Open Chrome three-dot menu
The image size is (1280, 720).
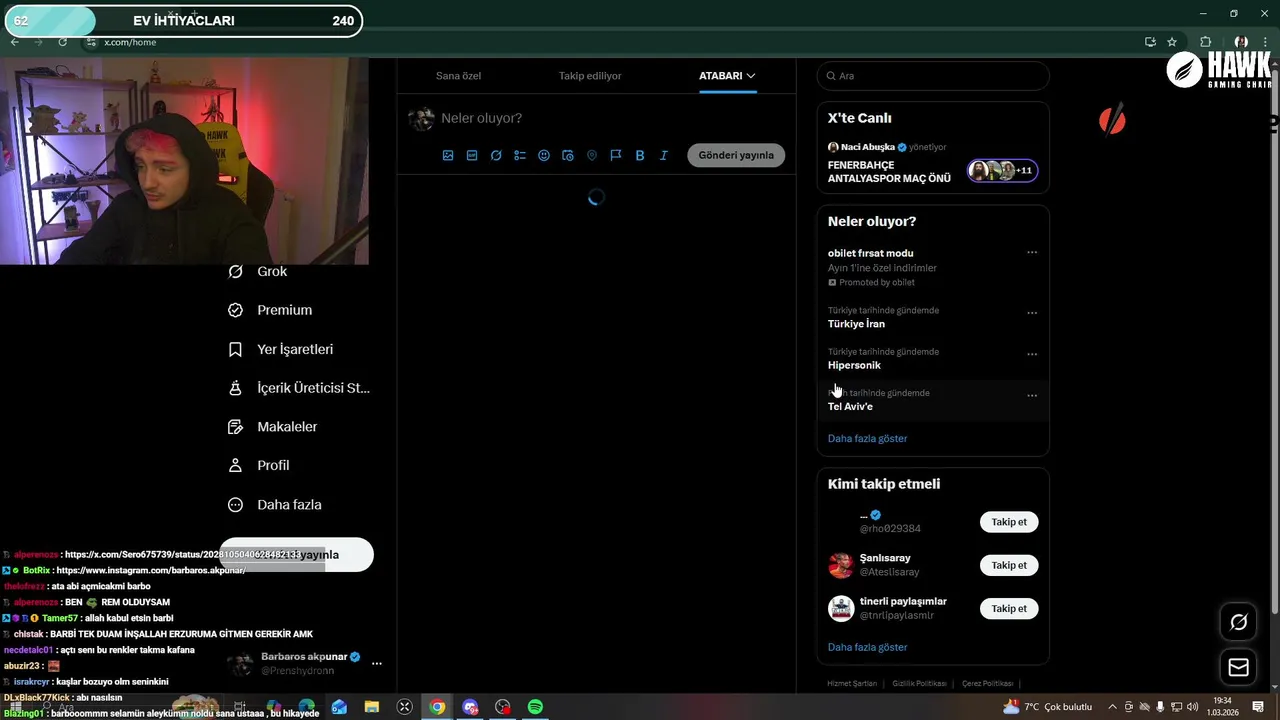[x=1265, y=42]
